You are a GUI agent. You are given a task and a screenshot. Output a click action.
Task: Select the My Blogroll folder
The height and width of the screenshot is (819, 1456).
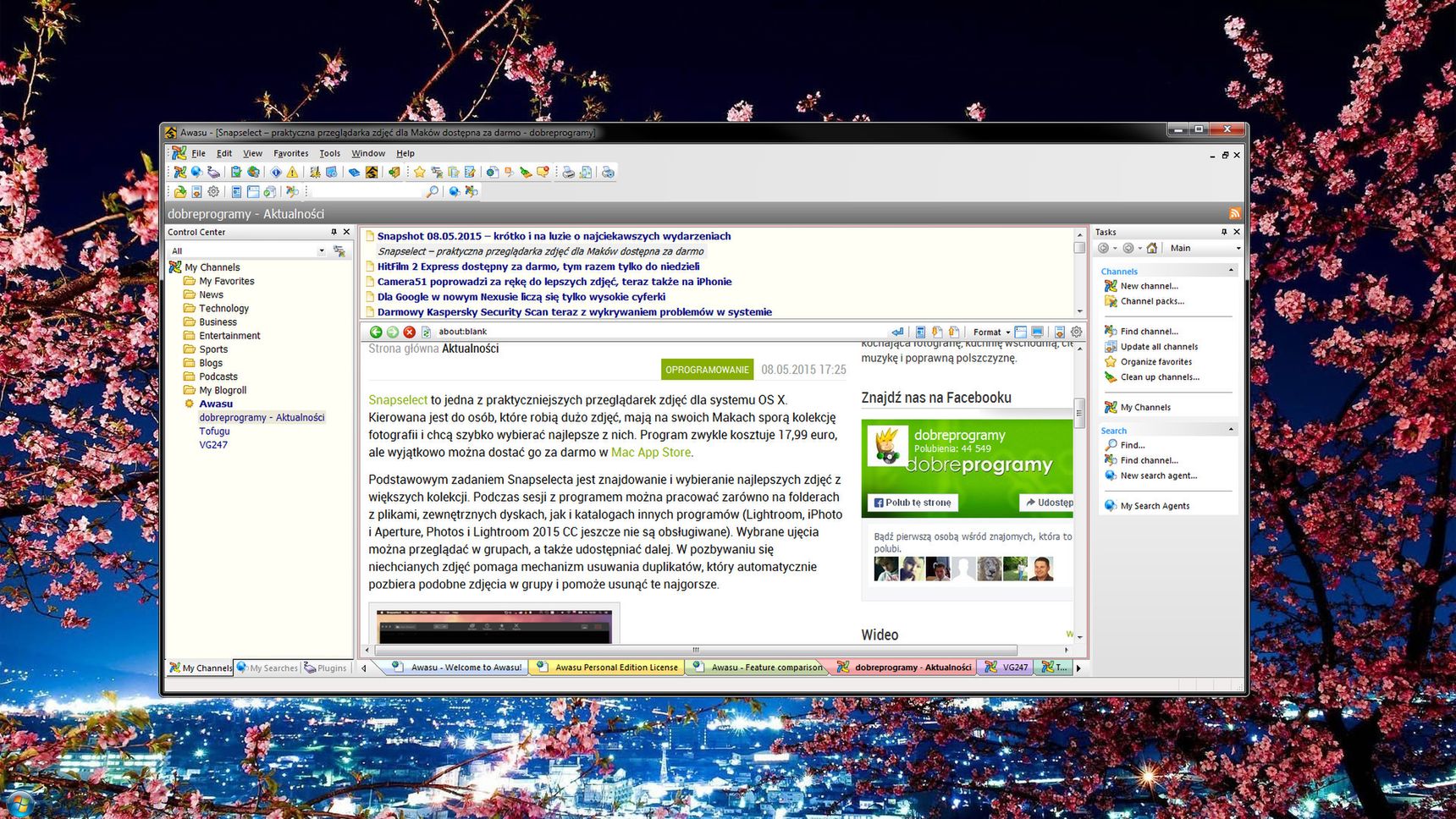pyautogui.click(x=223, y=390)
